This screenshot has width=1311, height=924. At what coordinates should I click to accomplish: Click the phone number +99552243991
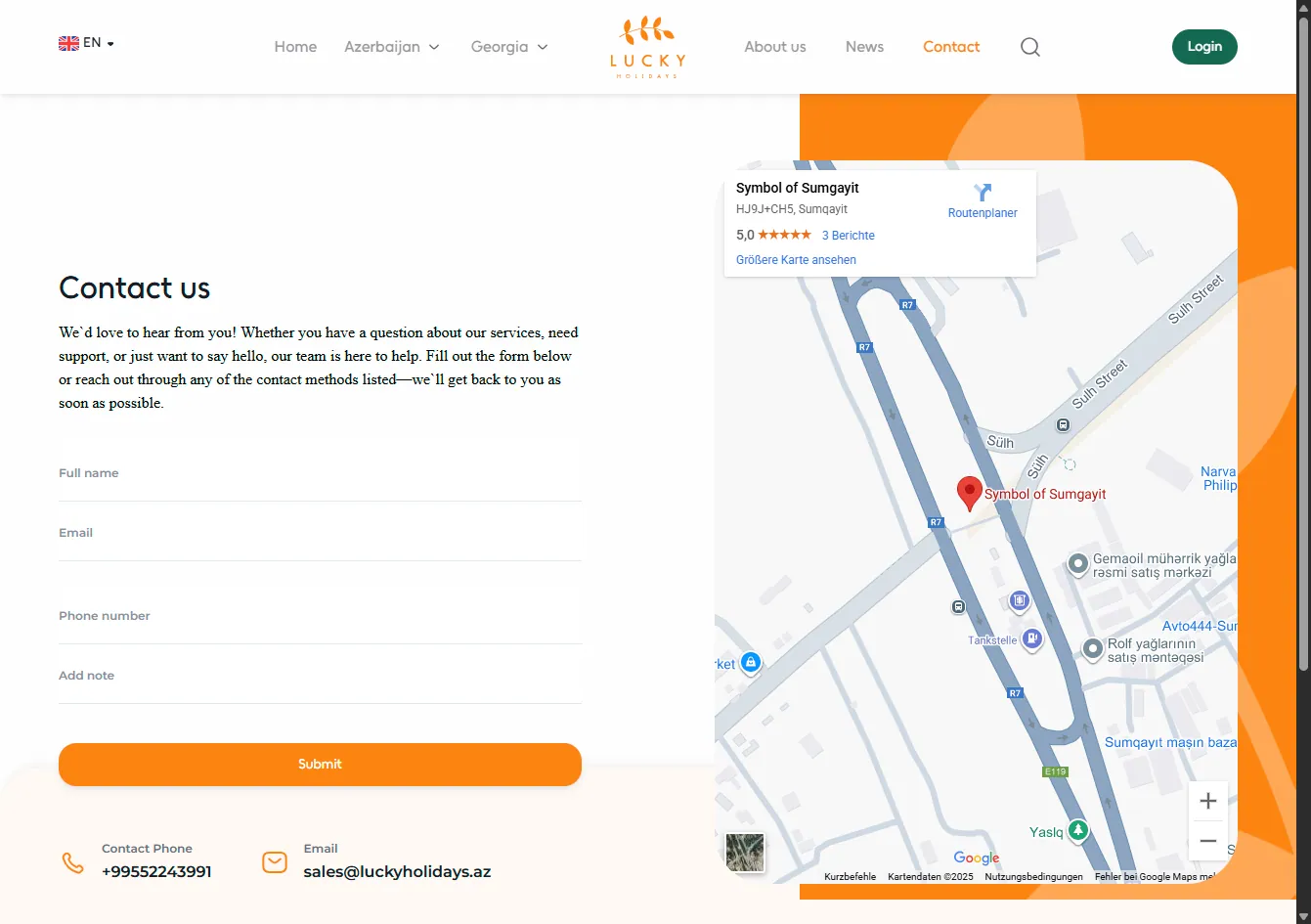point(156,871)
